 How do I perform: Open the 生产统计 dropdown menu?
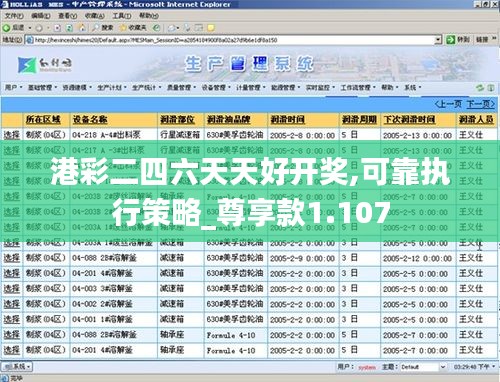pyautogui.click(x=146, y=88)
